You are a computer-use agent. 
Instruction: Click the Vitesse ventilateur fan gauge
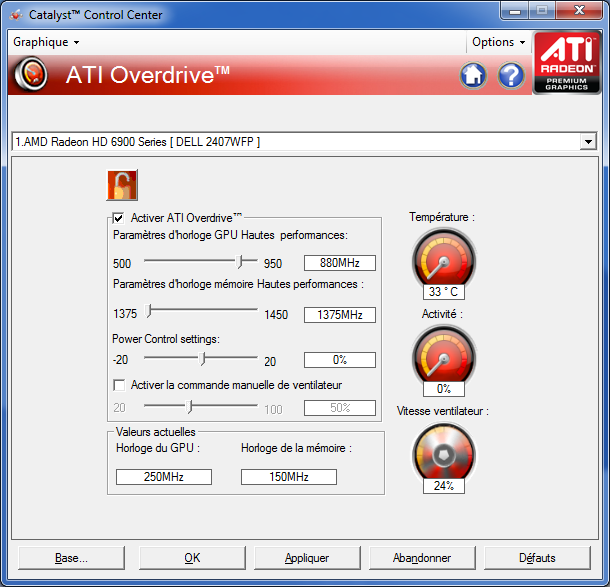(x=442, y=451)
